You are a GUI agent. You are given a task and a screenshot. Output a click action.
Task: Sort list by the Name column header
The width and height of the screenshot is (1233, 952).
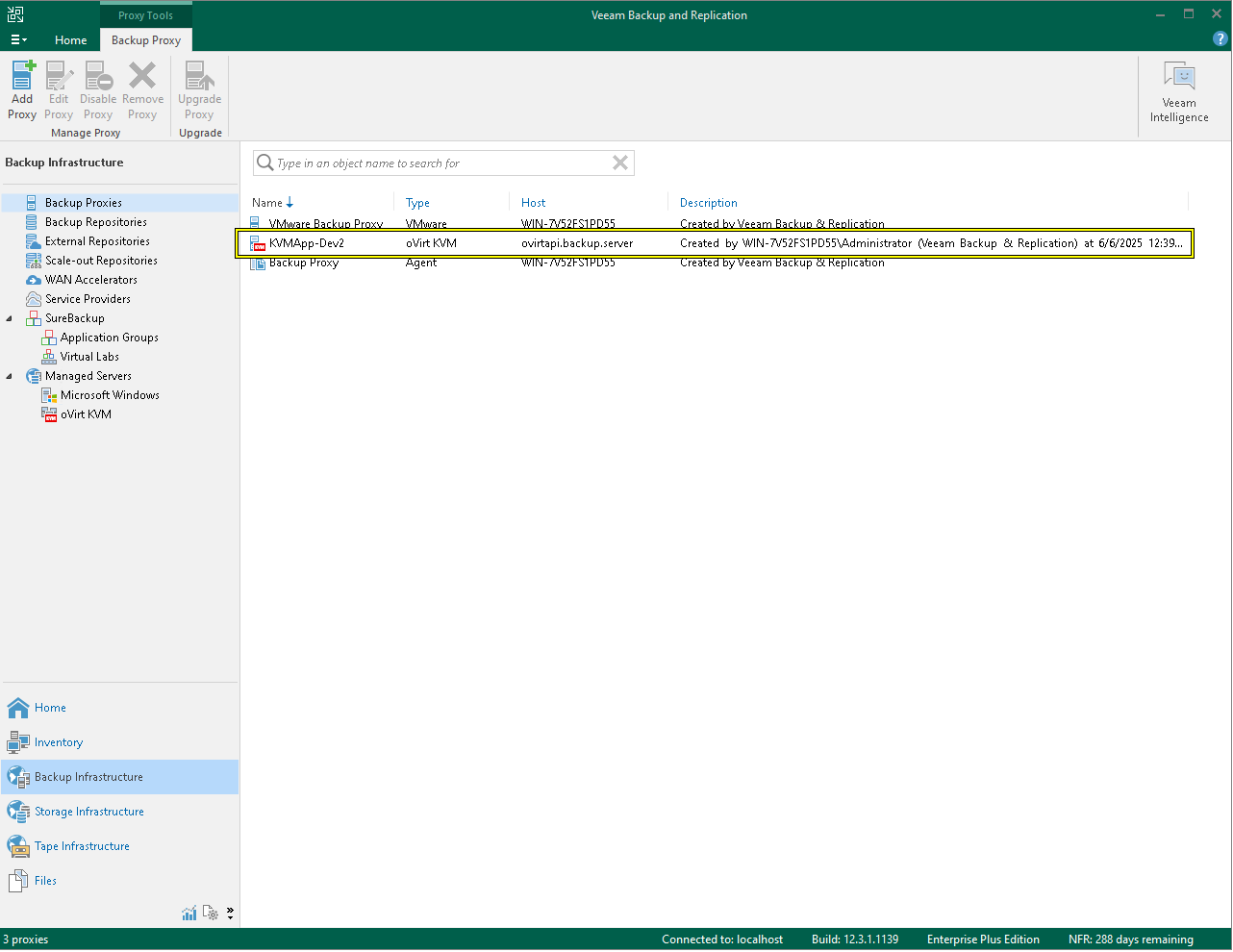click(267, 203)
